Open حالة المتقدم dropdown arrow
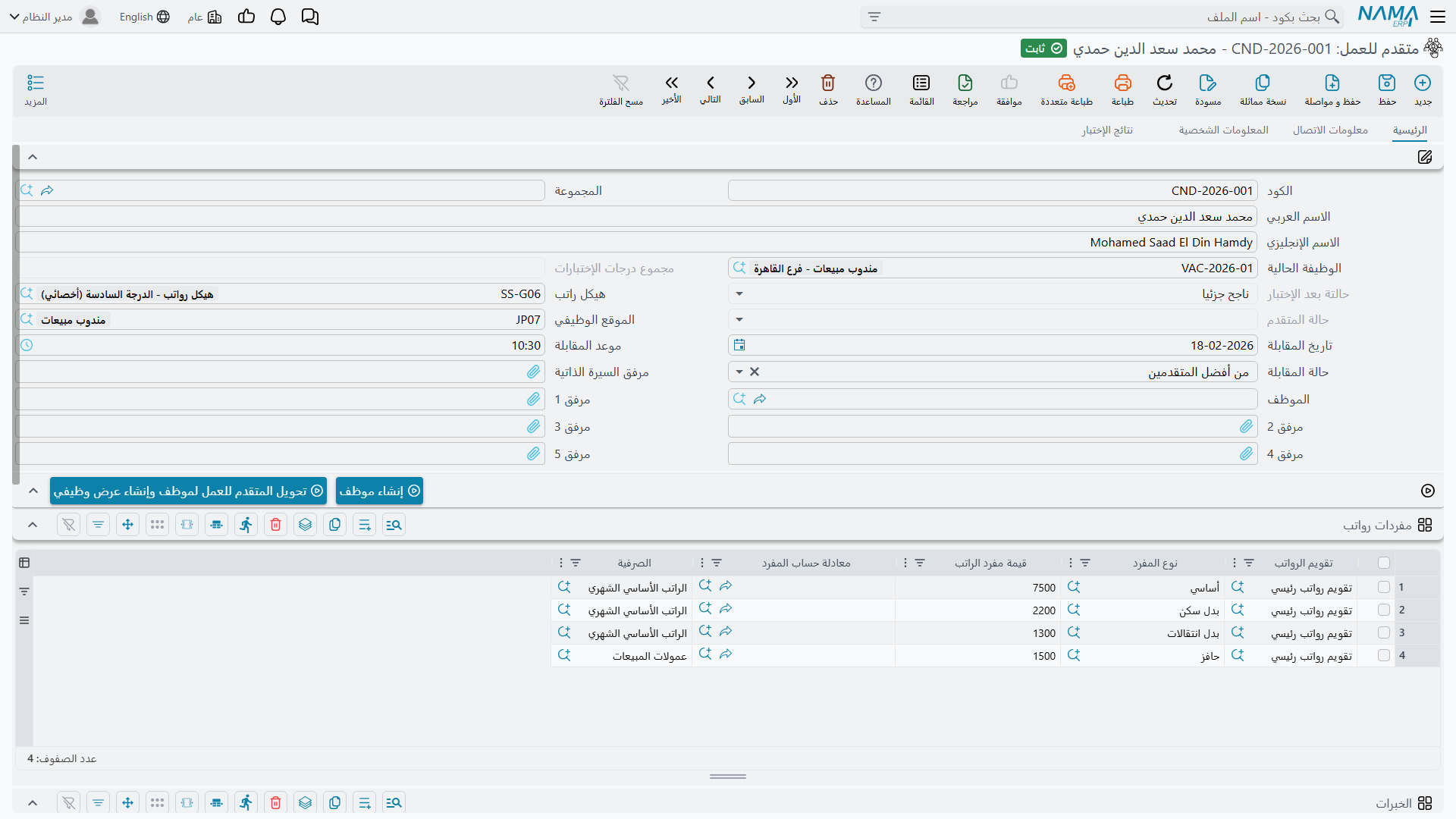 739,320
